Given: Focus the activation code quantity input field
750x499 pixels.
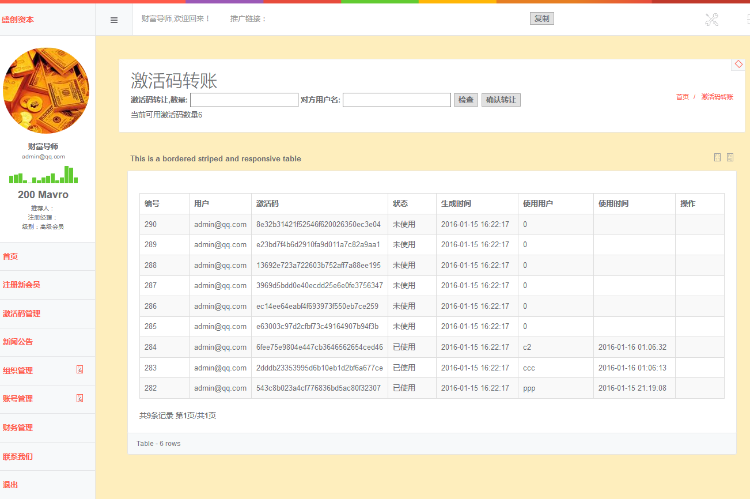Looking at the screenshot, I should [243, 100].
